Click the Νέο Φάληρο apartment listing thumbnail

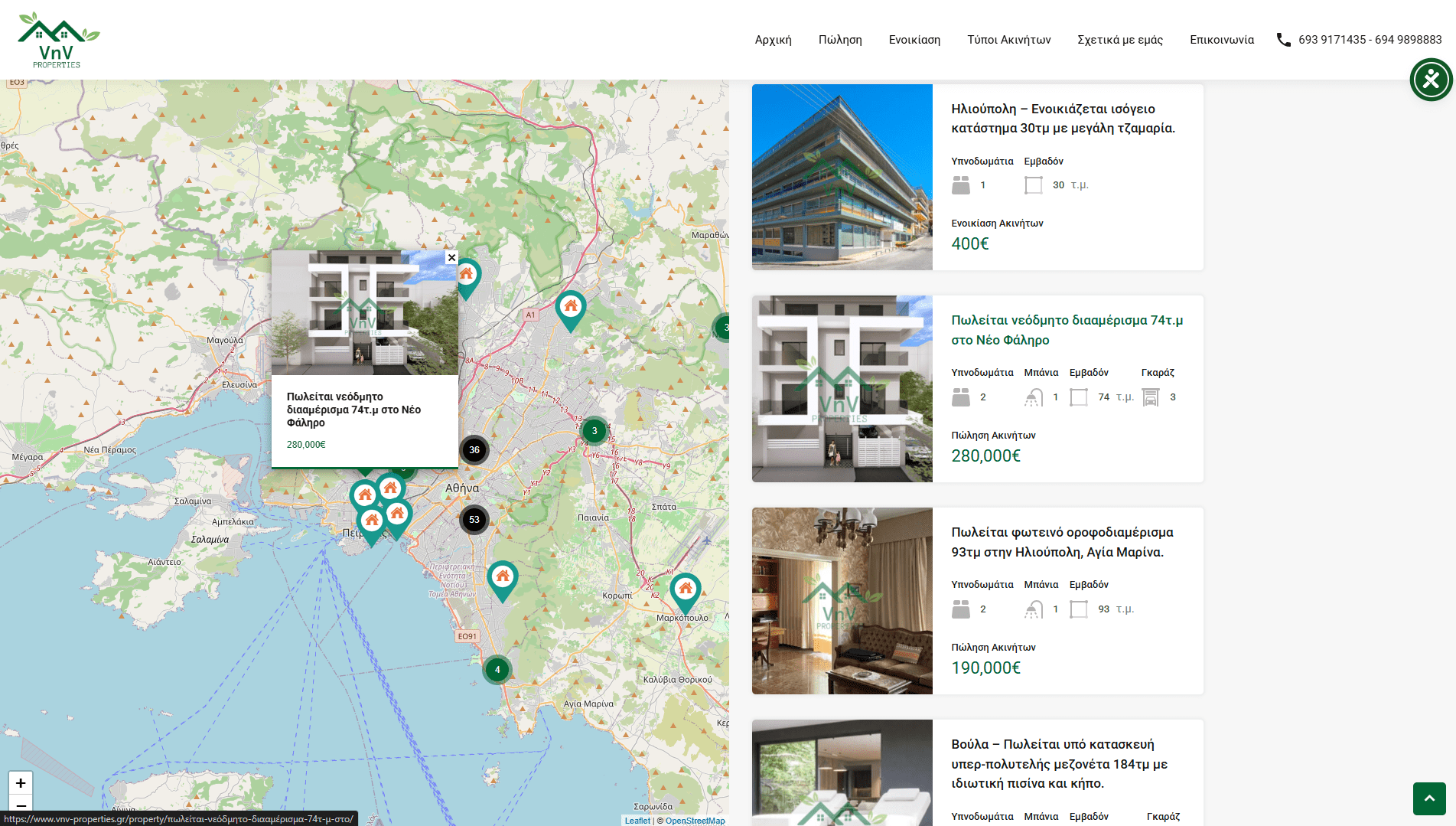842,389
